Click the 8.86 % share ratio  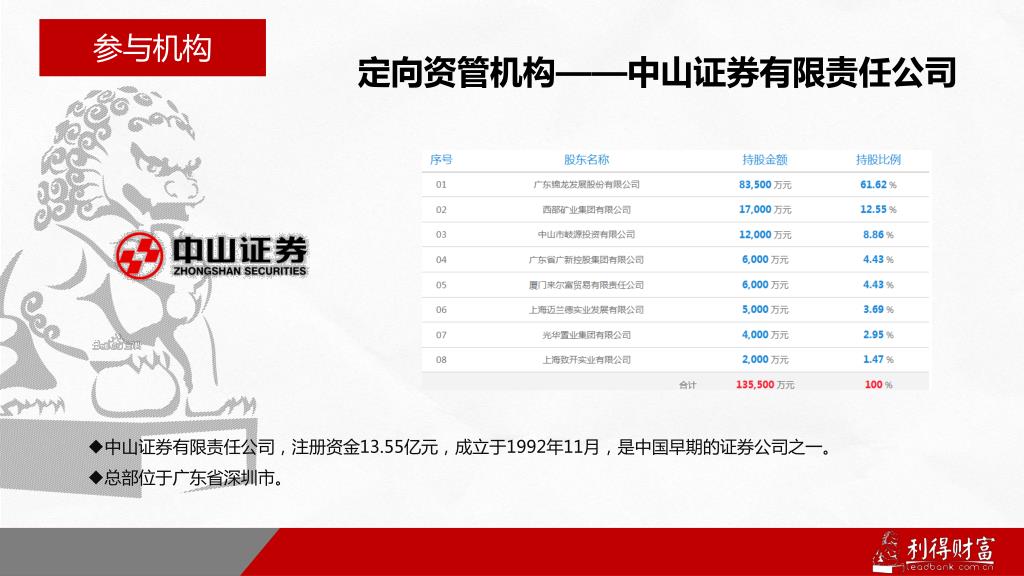pos(878,234)
